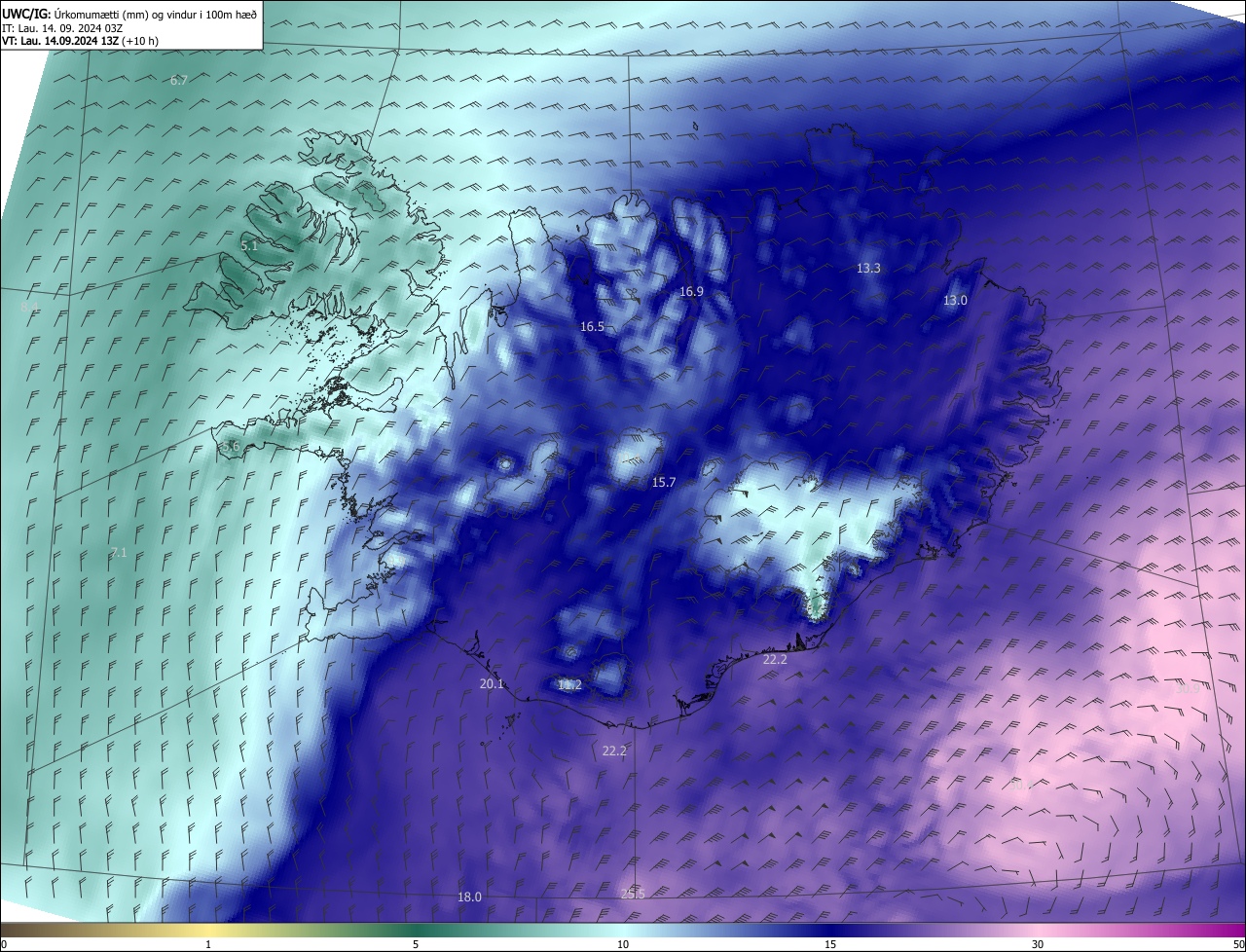Click the 5.1 value over the Westfjords
Viewport: 1246px width, 952px height.
pos(249,246)
